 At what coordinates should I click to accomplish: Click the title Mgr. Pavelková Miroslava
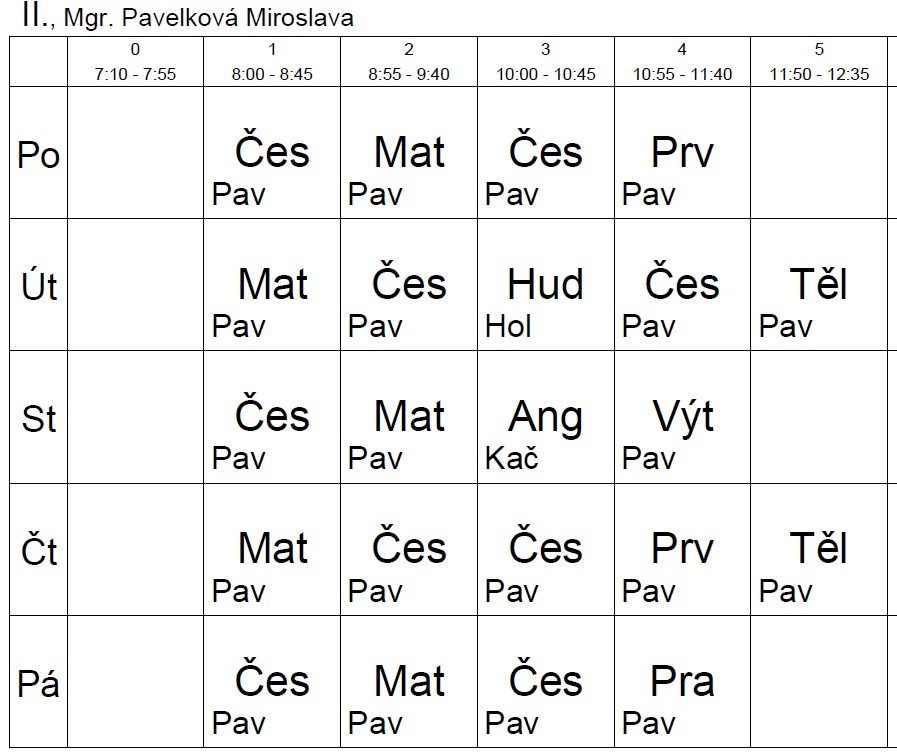[208, 18]
